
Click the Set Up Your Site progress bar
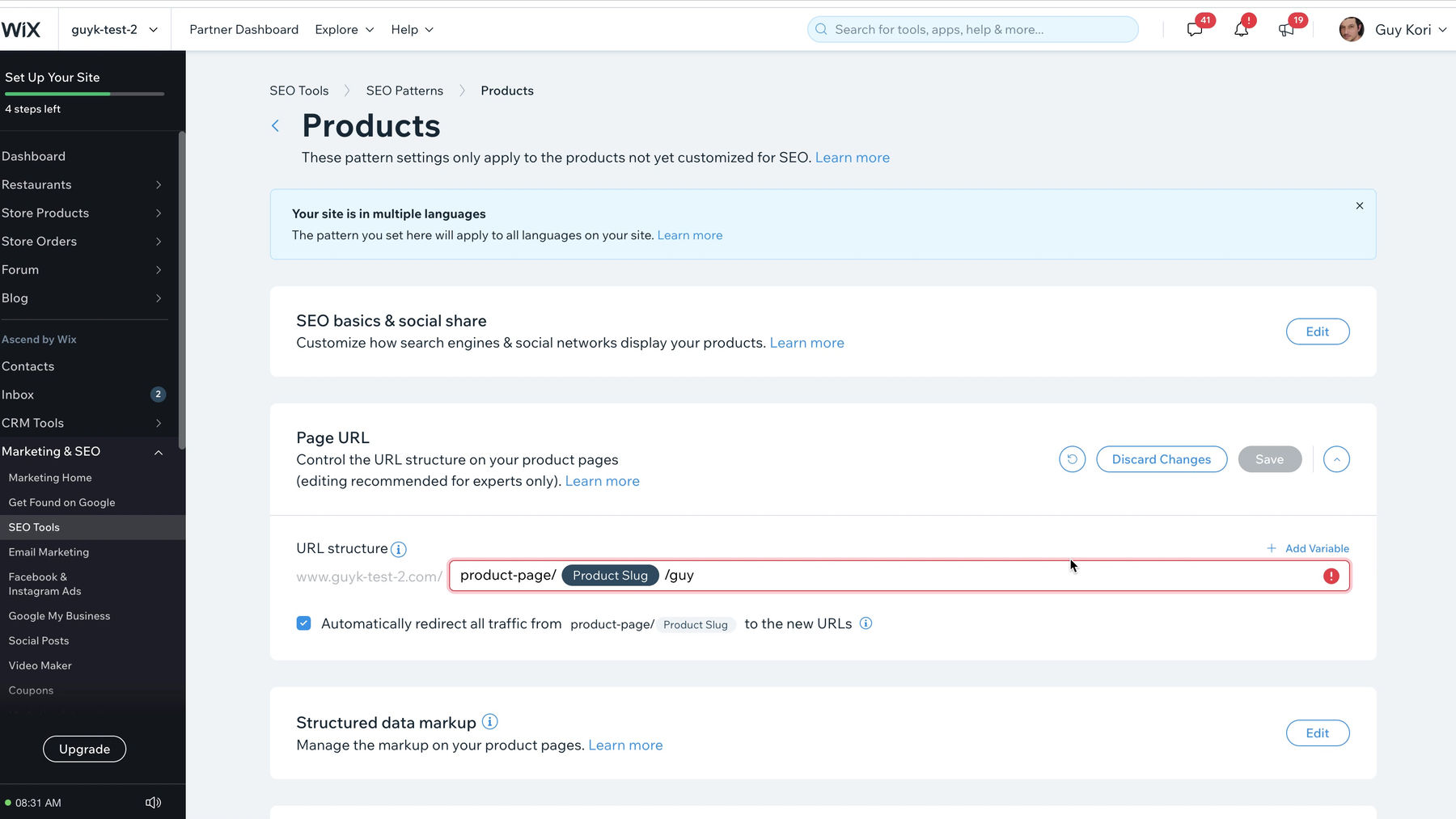click(x=84, y=94)
